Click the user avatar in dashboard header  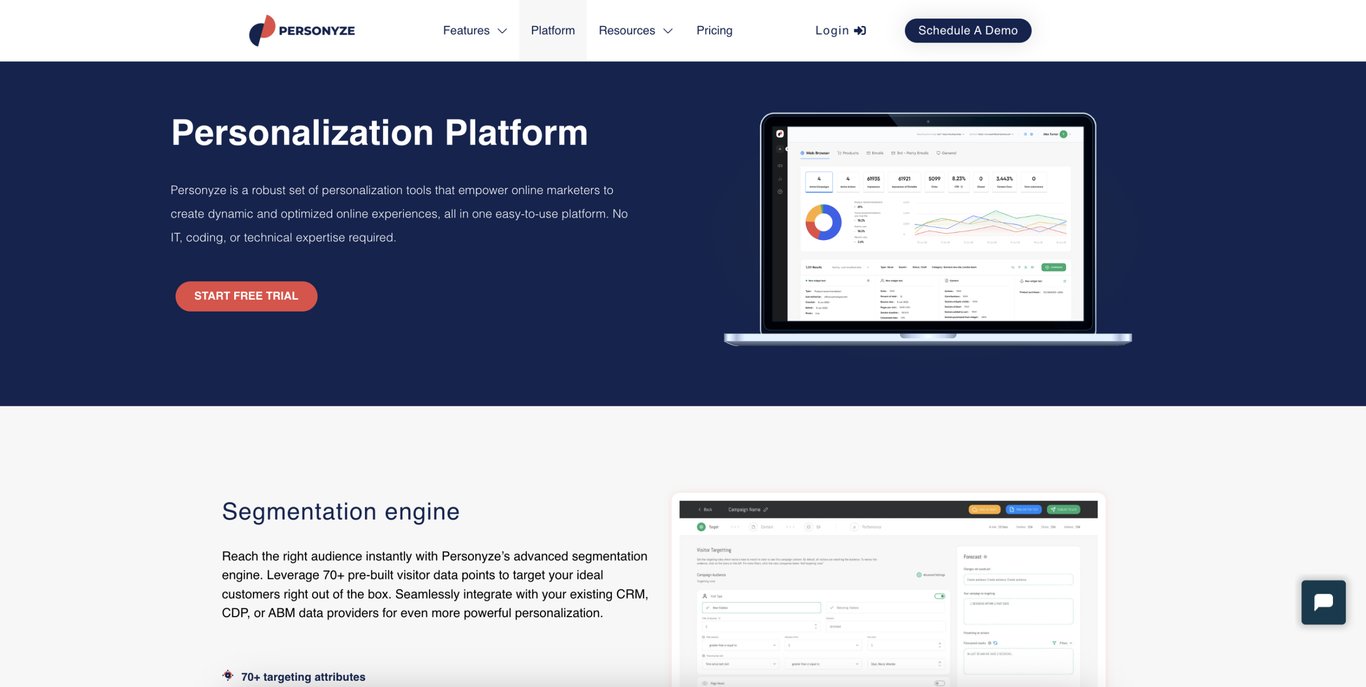click(1063, 133)
